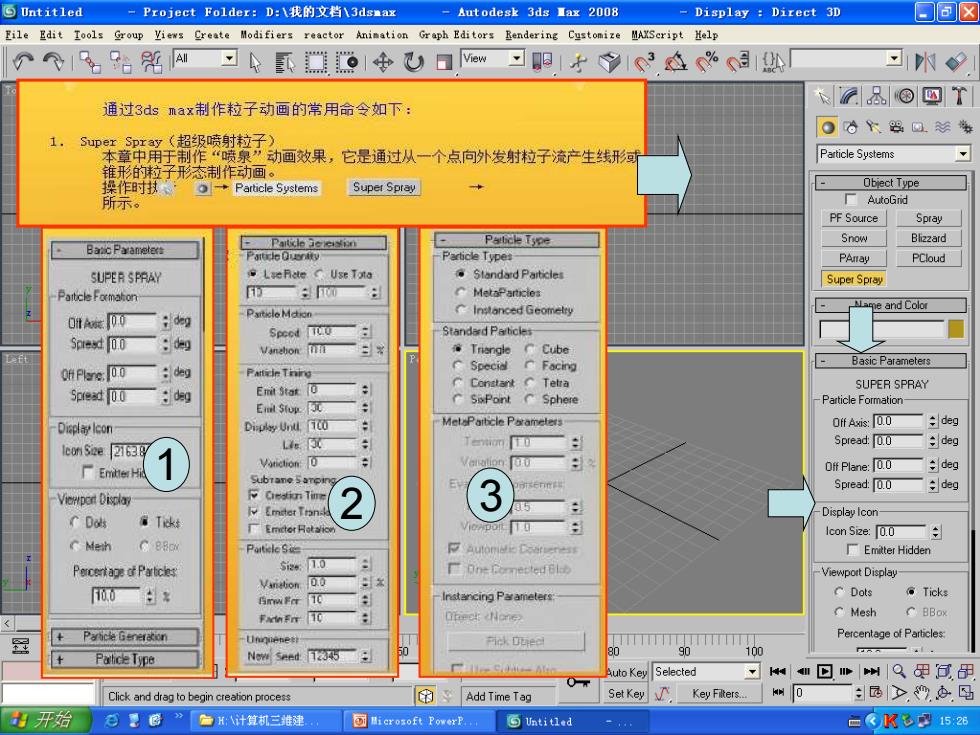Select the Select and Rotate tool
The width and height of the screenshot is (980, 735).
[x=413, y=62]
